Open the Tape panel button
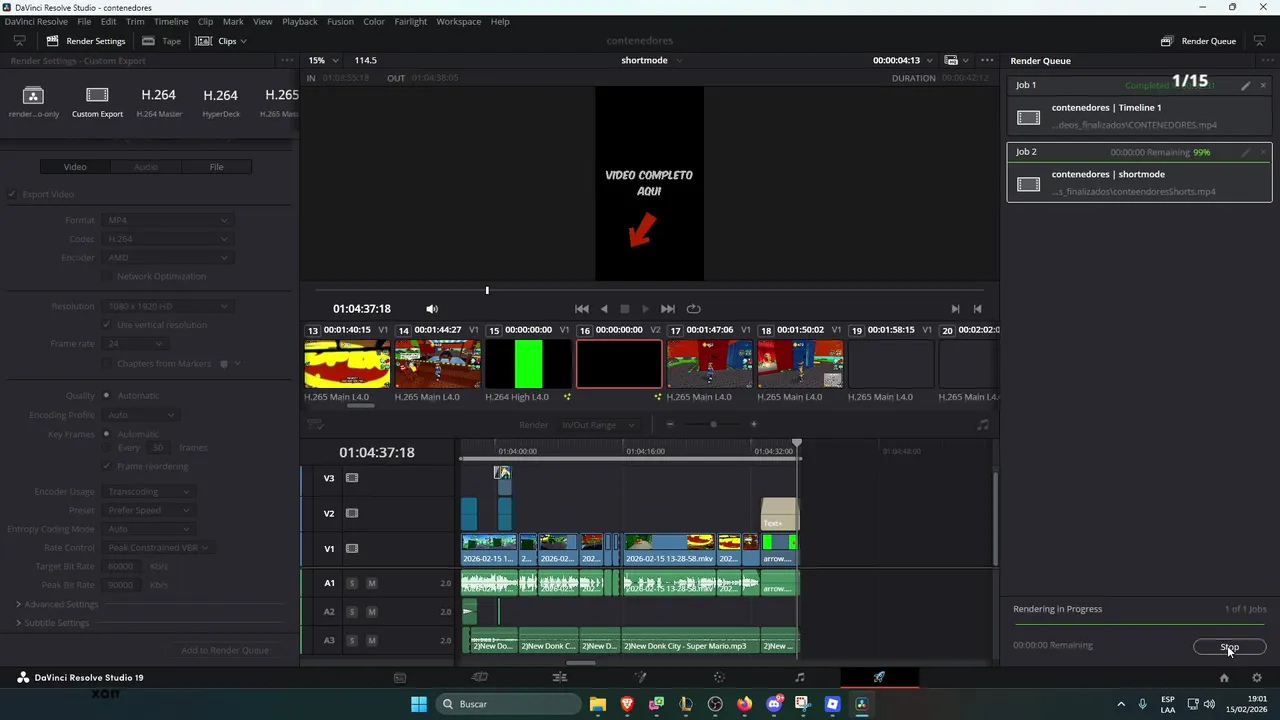1280x720 pixels. (161, 41)
